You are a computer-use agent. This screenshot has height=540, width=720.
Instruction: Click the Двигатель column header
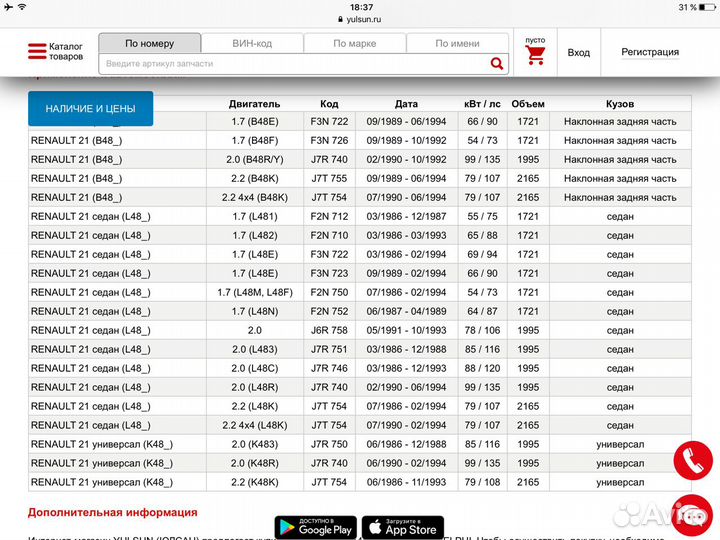click(254, 103)
